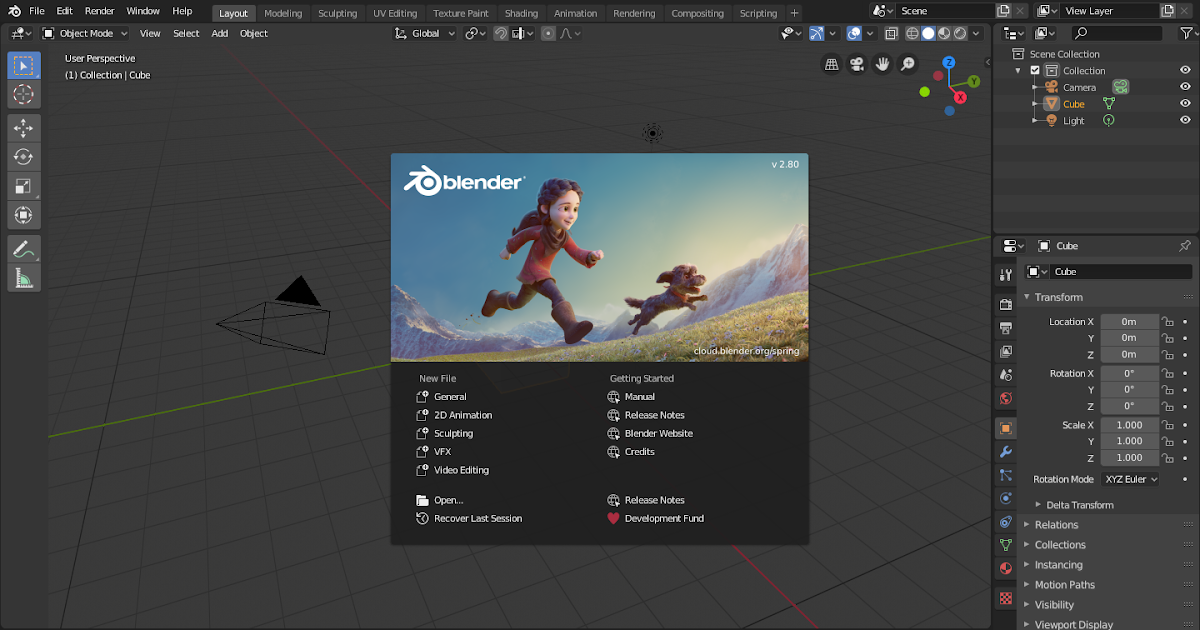Select the Measure tool
The height and width of the screenshot is (630, 1200).
point(24,277)
